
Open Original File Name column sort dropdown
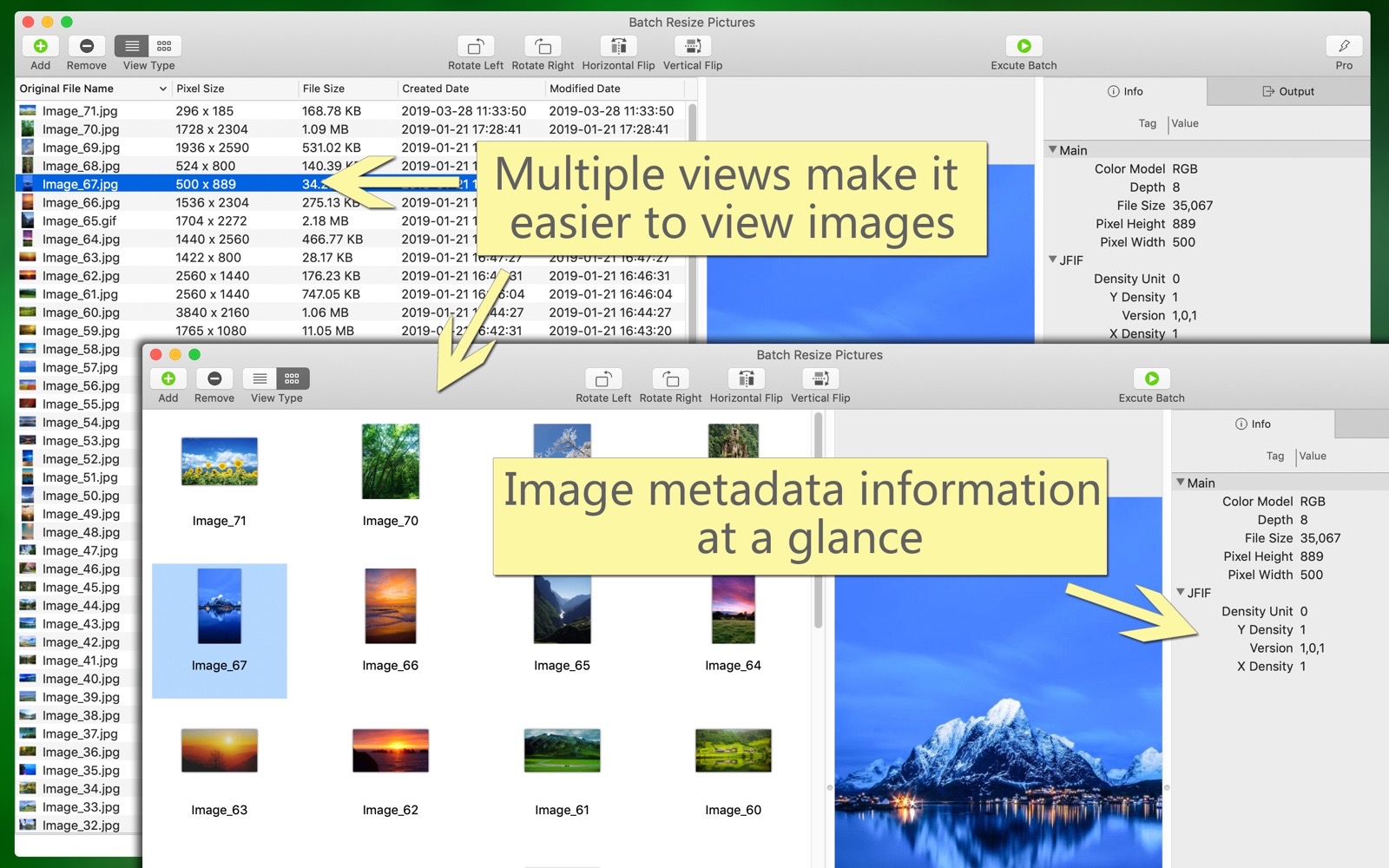tap(162, 89)
